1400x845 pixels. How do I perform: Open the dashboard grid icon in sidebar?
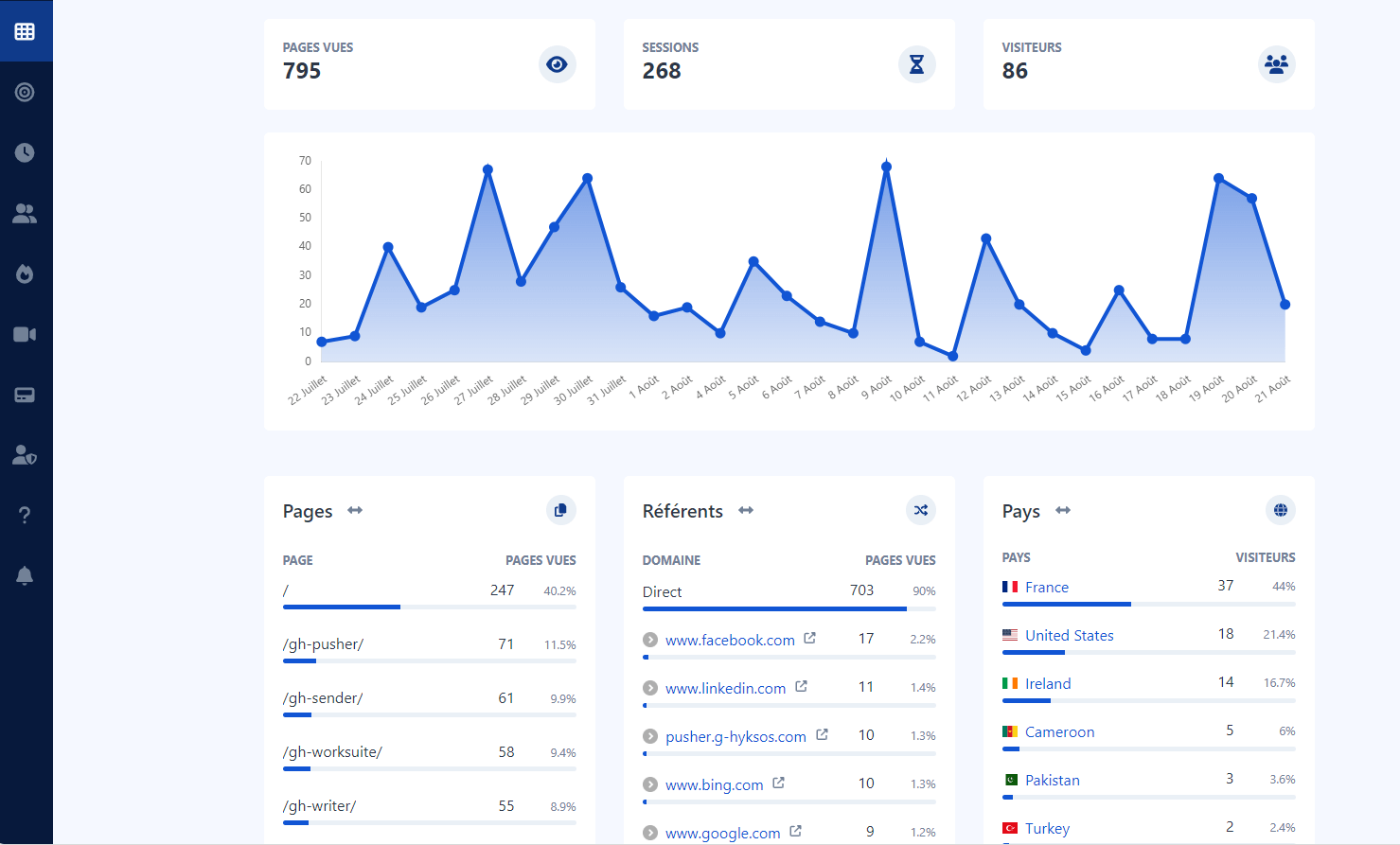pos(25,31)
